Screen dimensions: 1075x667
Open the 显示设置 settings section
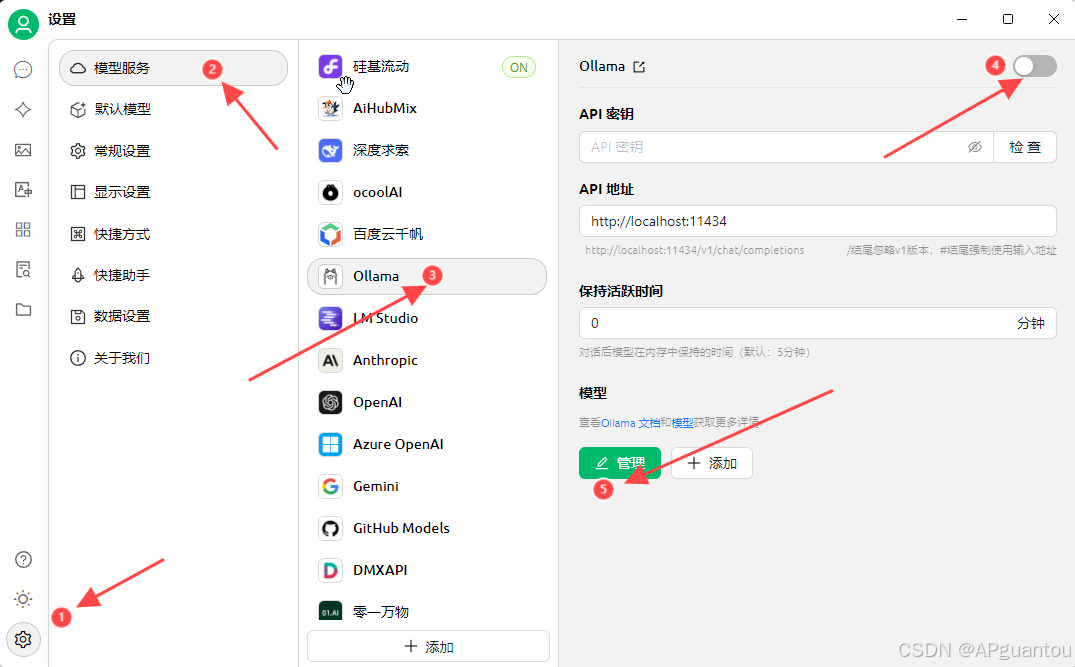(173, 192)
